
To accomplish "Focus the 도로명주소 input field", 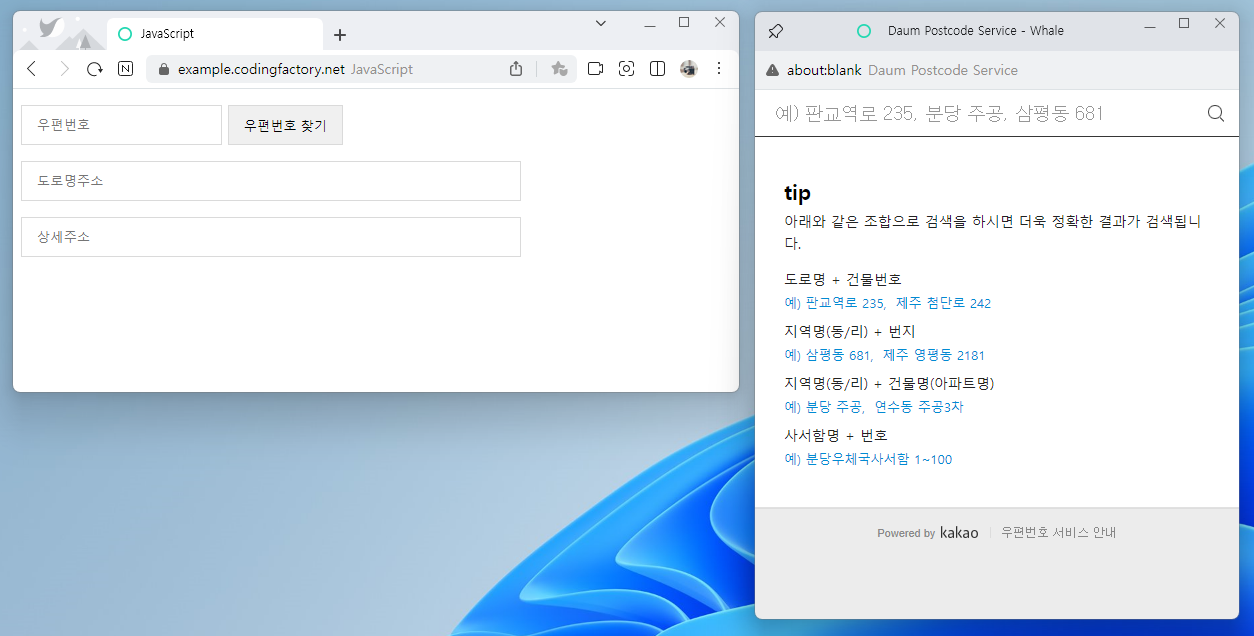I will [271, 181].
